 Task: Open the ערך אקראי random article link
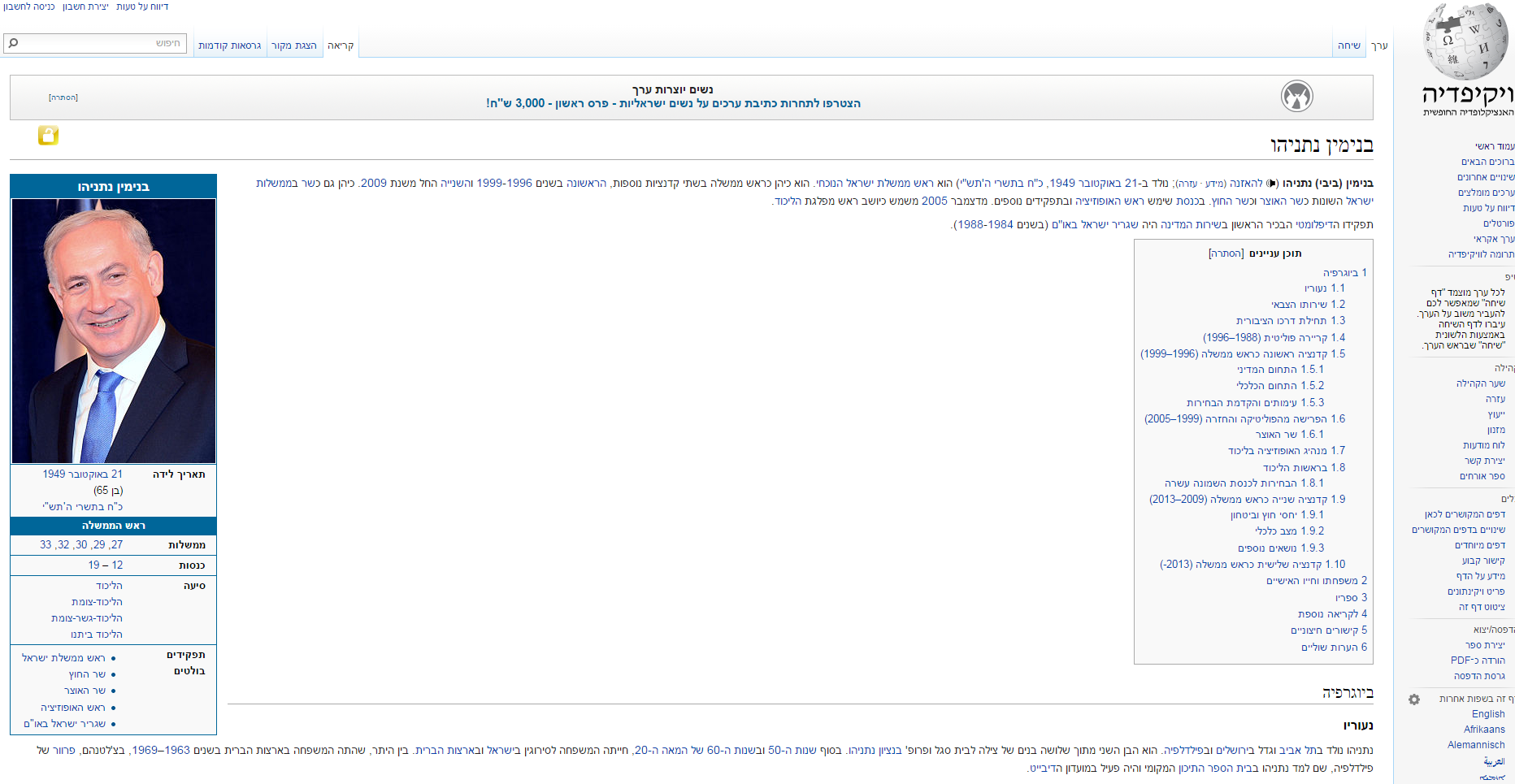pyautogui.click(x=1494, y=239)
